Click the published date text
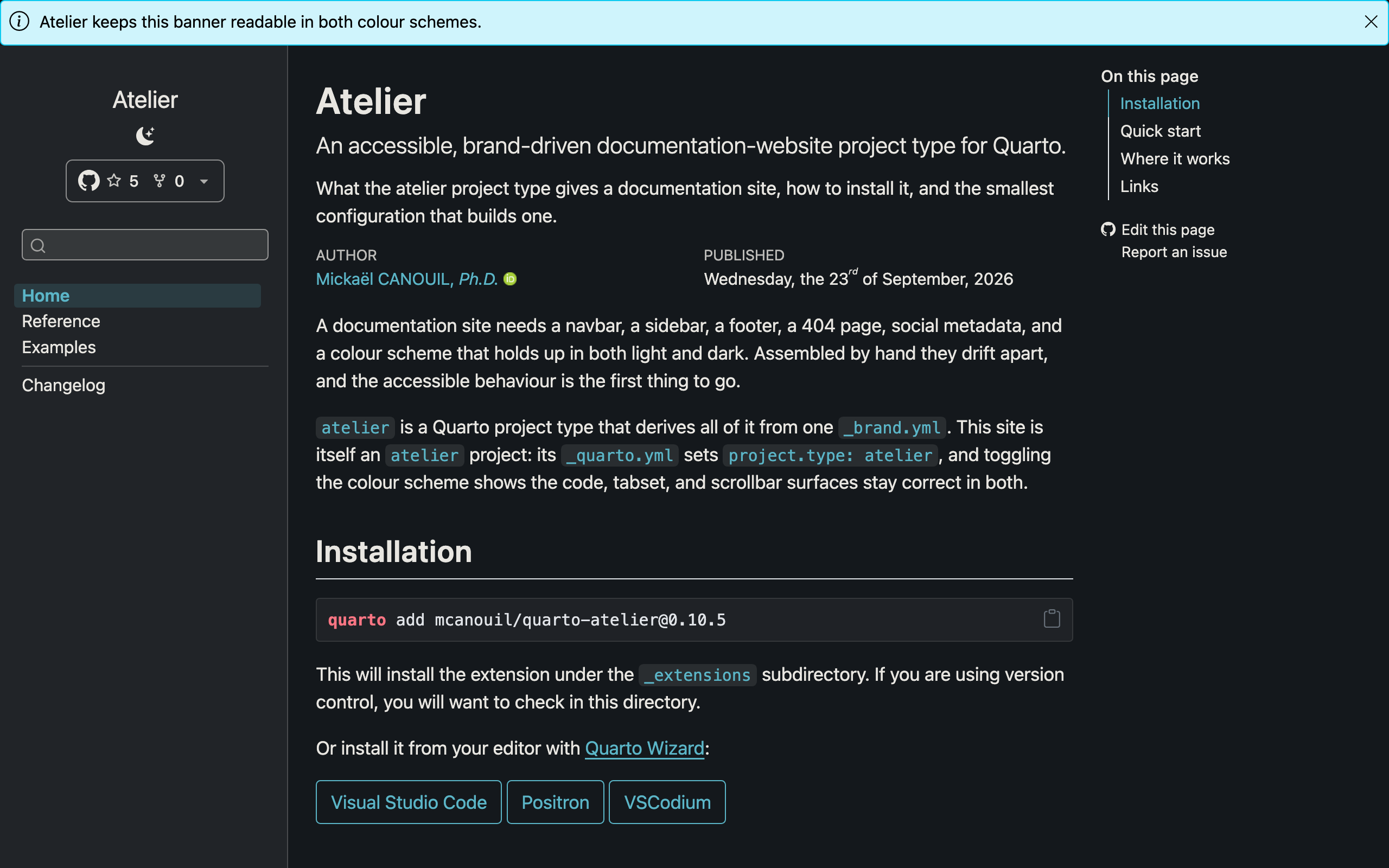1389x868 pixels. 859,278
